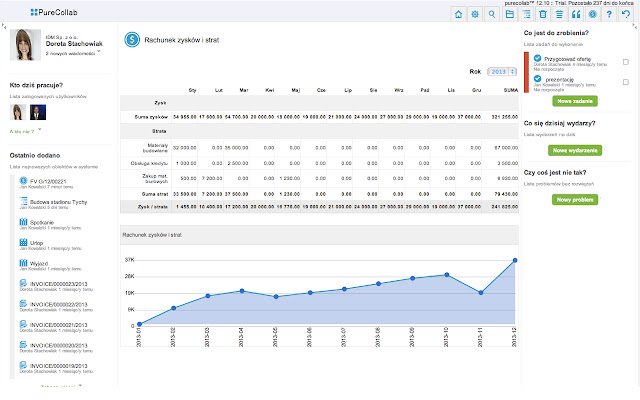Click the Zysk / strata row label
640x400 pixels.
tap(153, 207)
